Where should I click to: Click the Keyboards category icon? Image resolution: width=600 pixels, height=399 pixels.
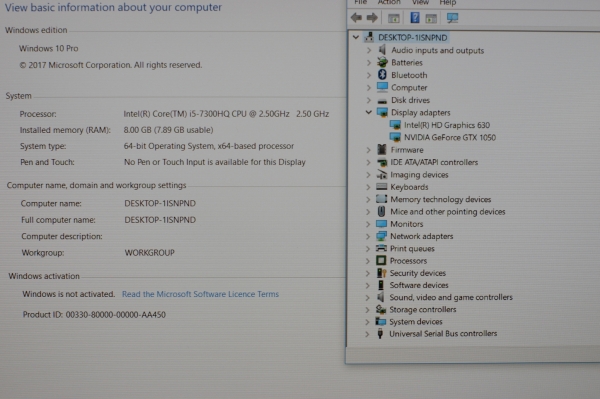[382, 187]
